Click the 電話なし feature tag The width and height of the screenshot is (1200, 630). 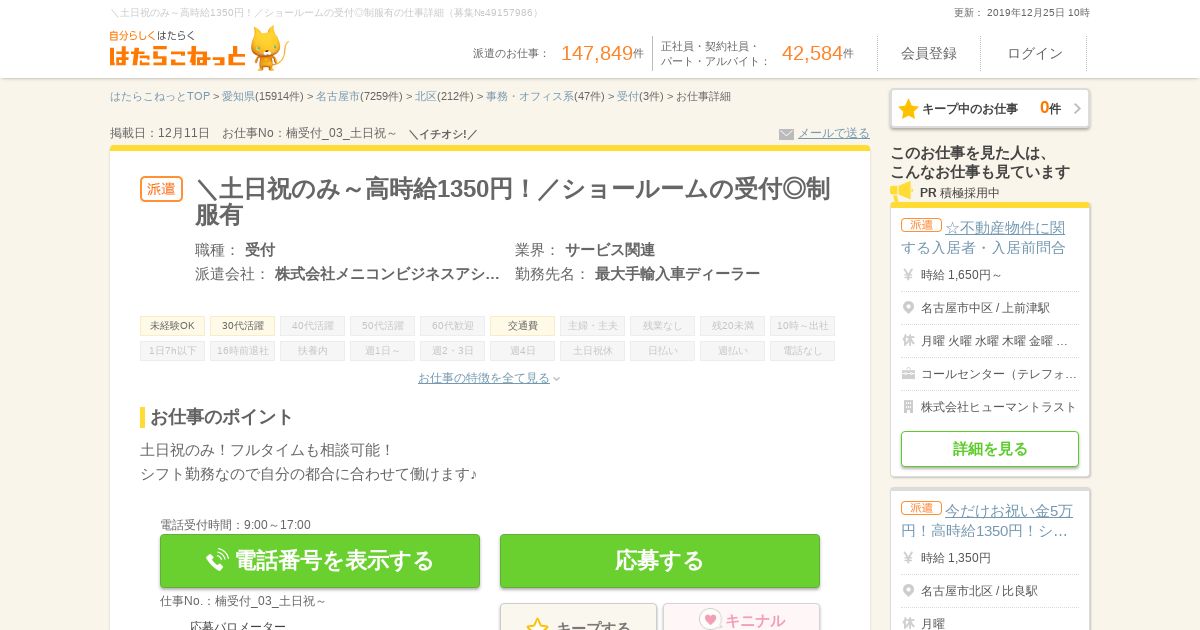[x=802, y=351]
